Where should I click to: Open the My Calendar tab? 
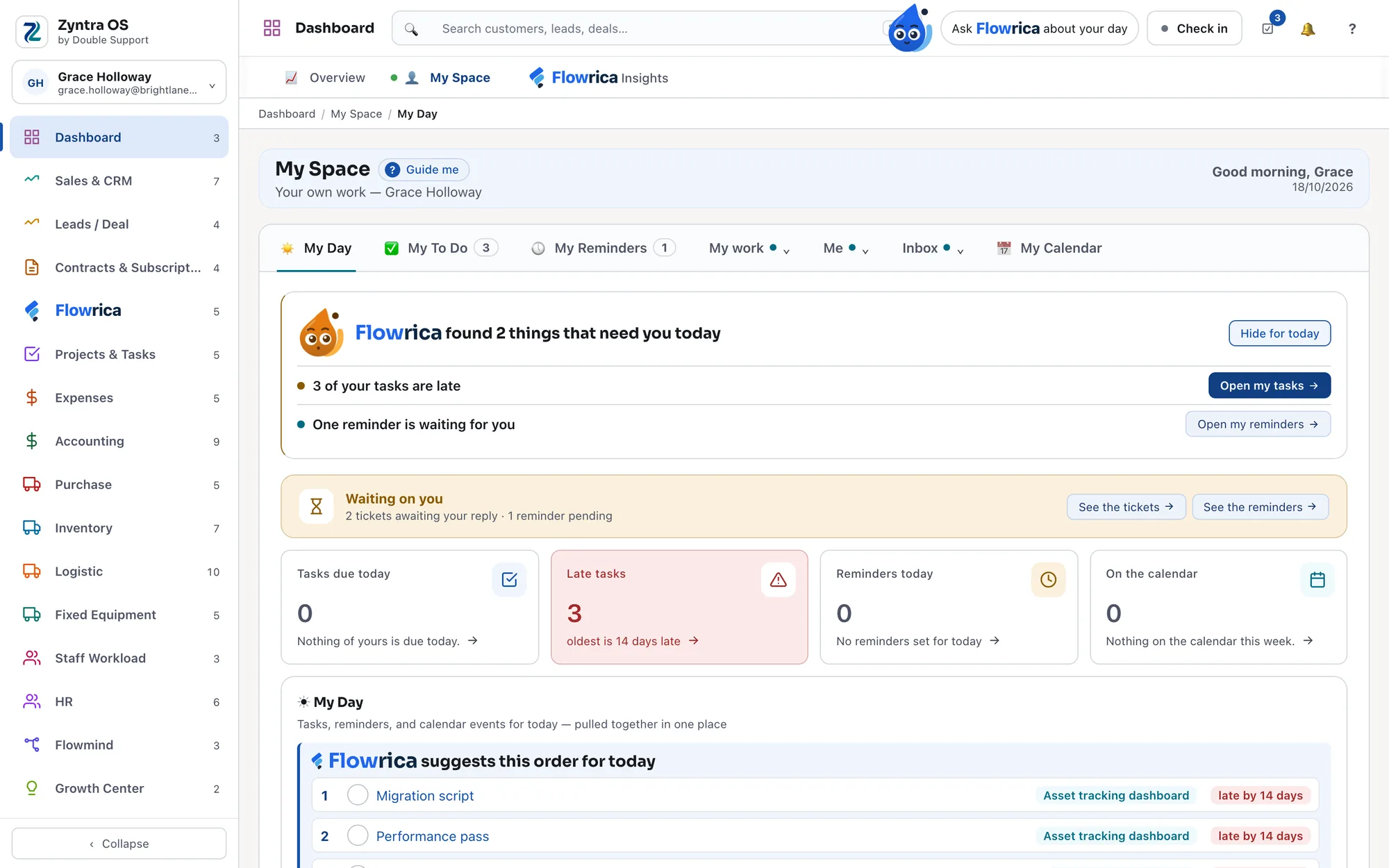pyautogui.click(x=1049, y=248)
